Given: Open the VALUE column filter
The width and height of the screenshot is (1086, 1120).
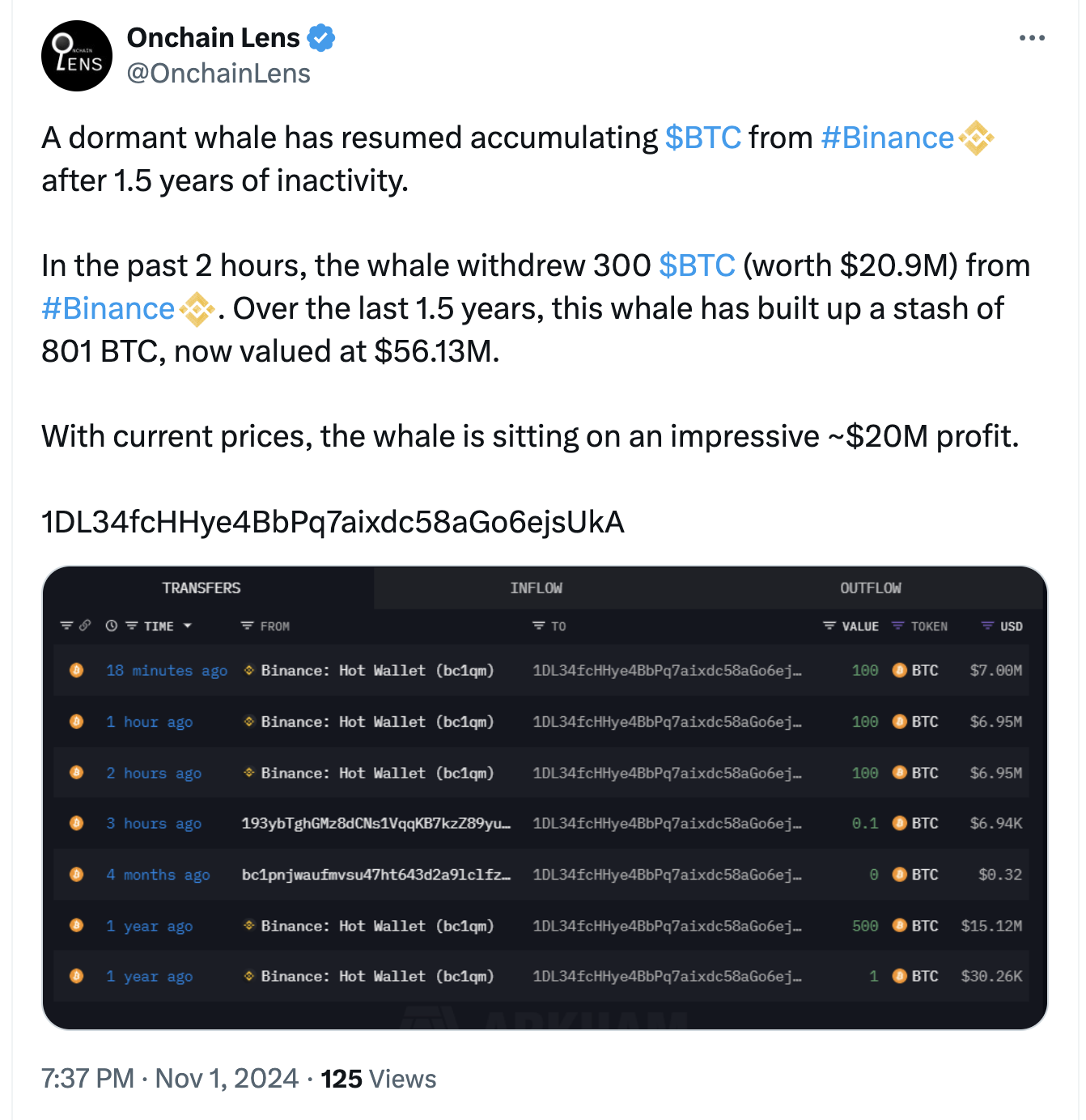Looking at the screenshot, I should [x=829, y=625].
